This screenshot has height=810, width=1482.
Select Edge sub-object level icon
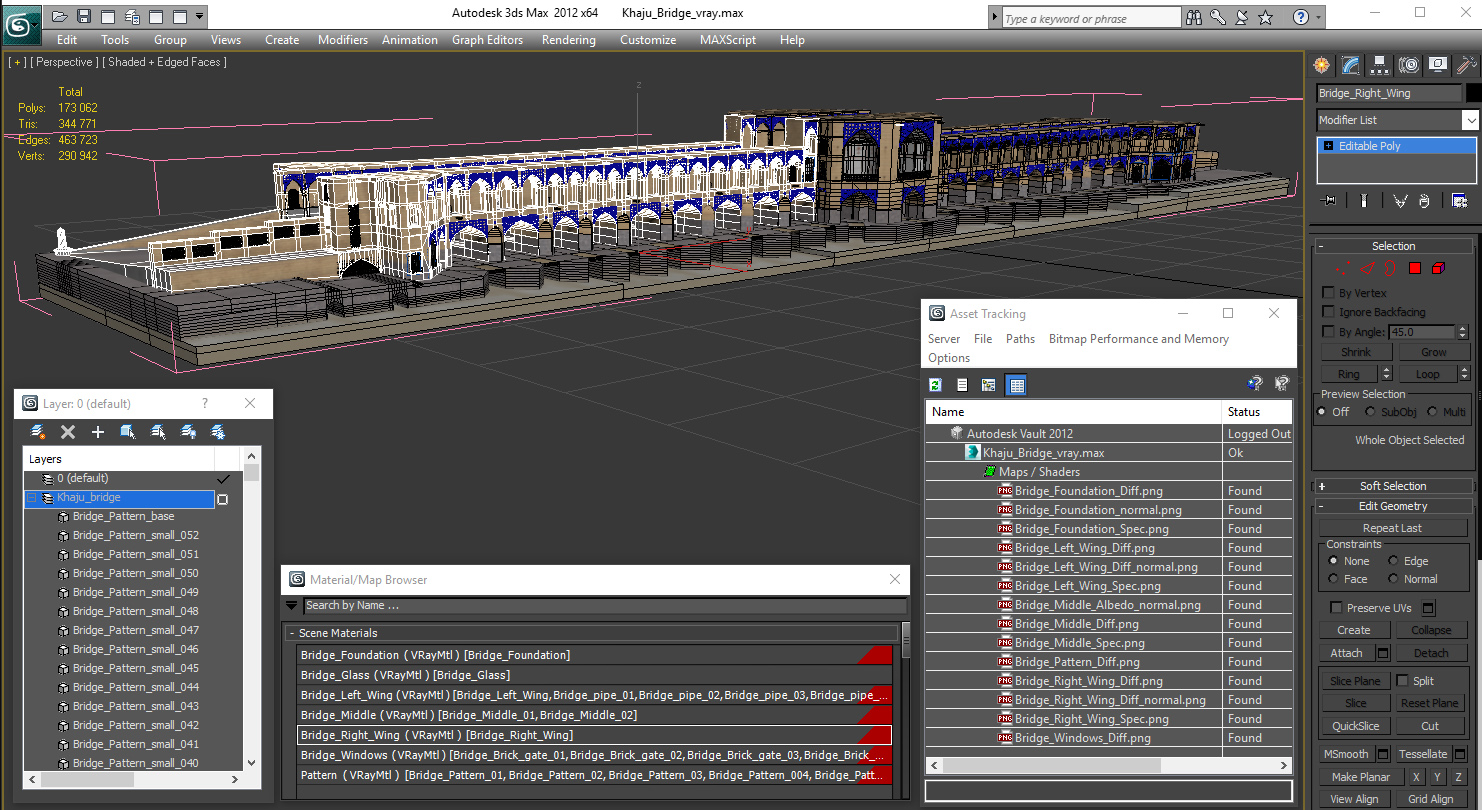click(1369, 268)
